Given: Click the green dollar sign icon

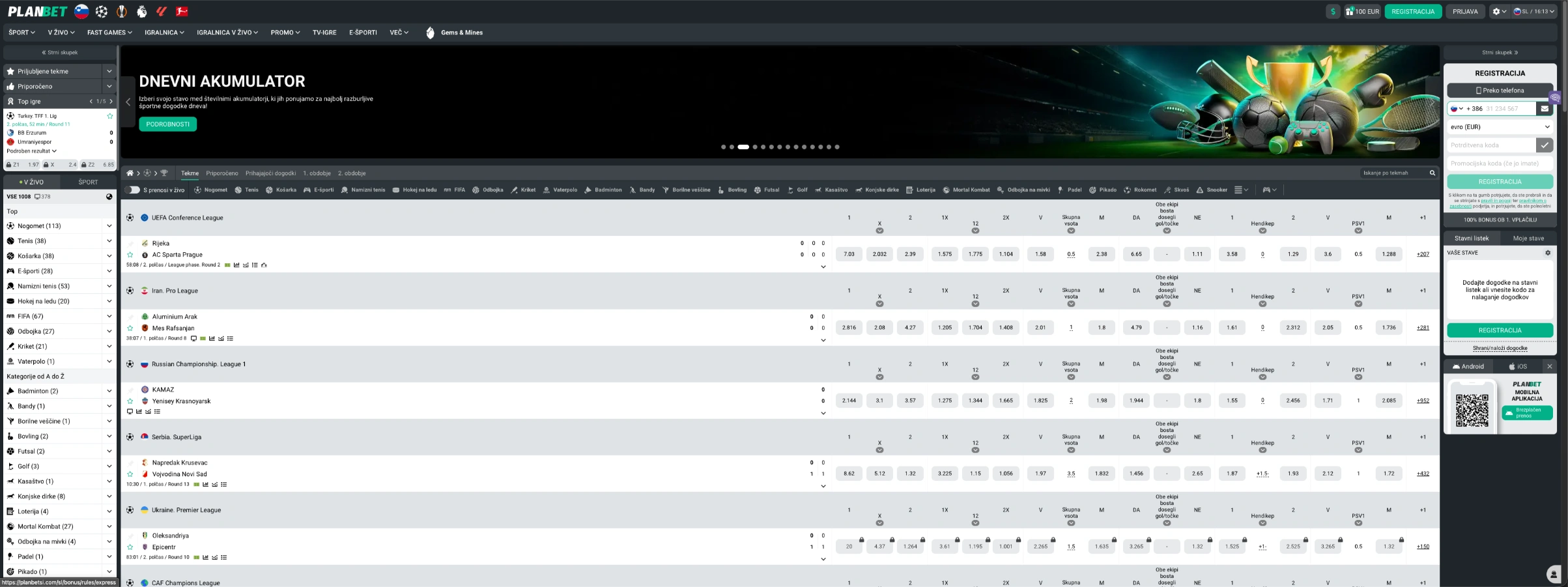Looking at the screenshot, I should 1333,11.
